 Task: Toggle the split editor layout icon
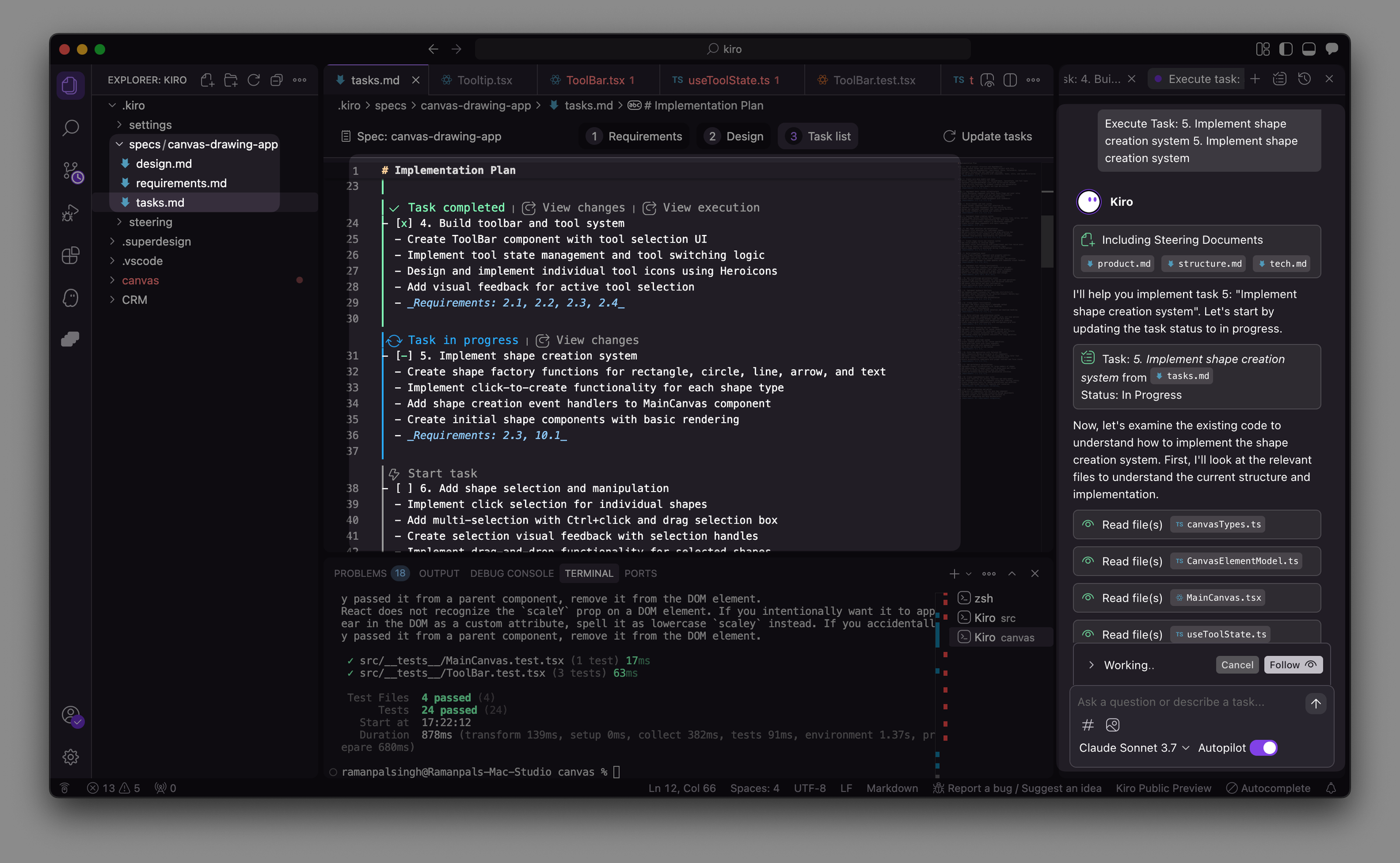(x=1010, y=80)
